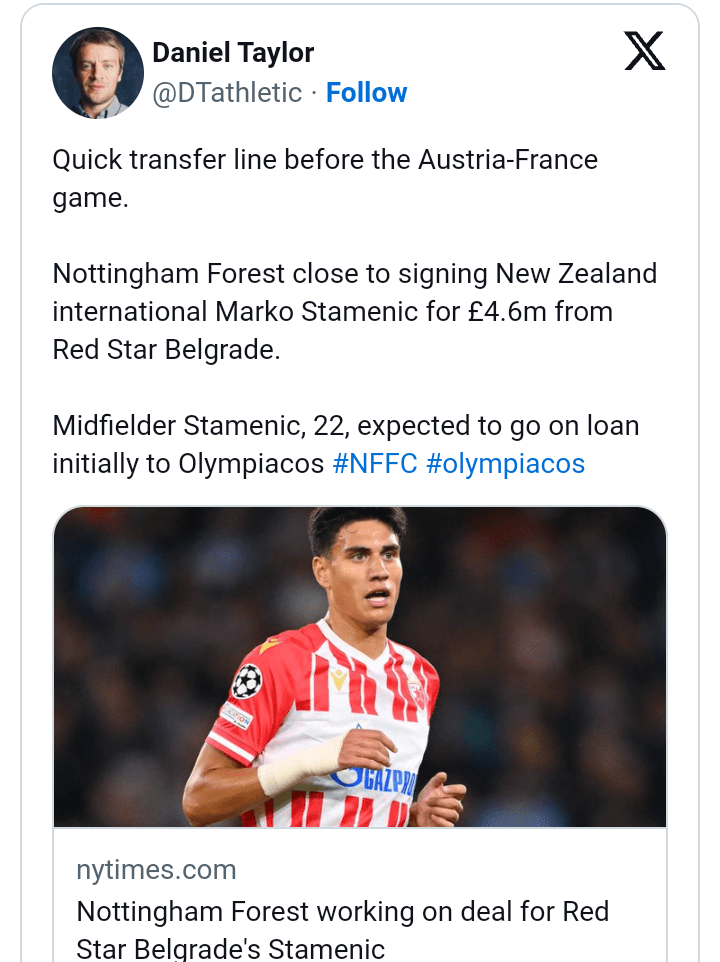Open the #NFFC hashtag
Screen dimensions: 720x962
coord(374,464)
